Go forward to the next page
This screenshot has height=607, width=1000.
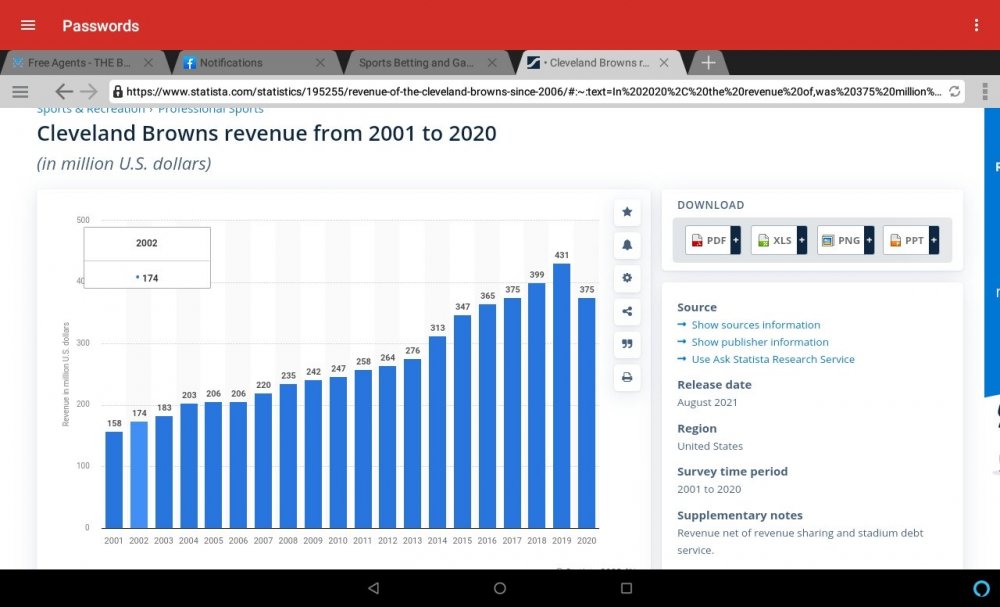click(x=89, y=92)
